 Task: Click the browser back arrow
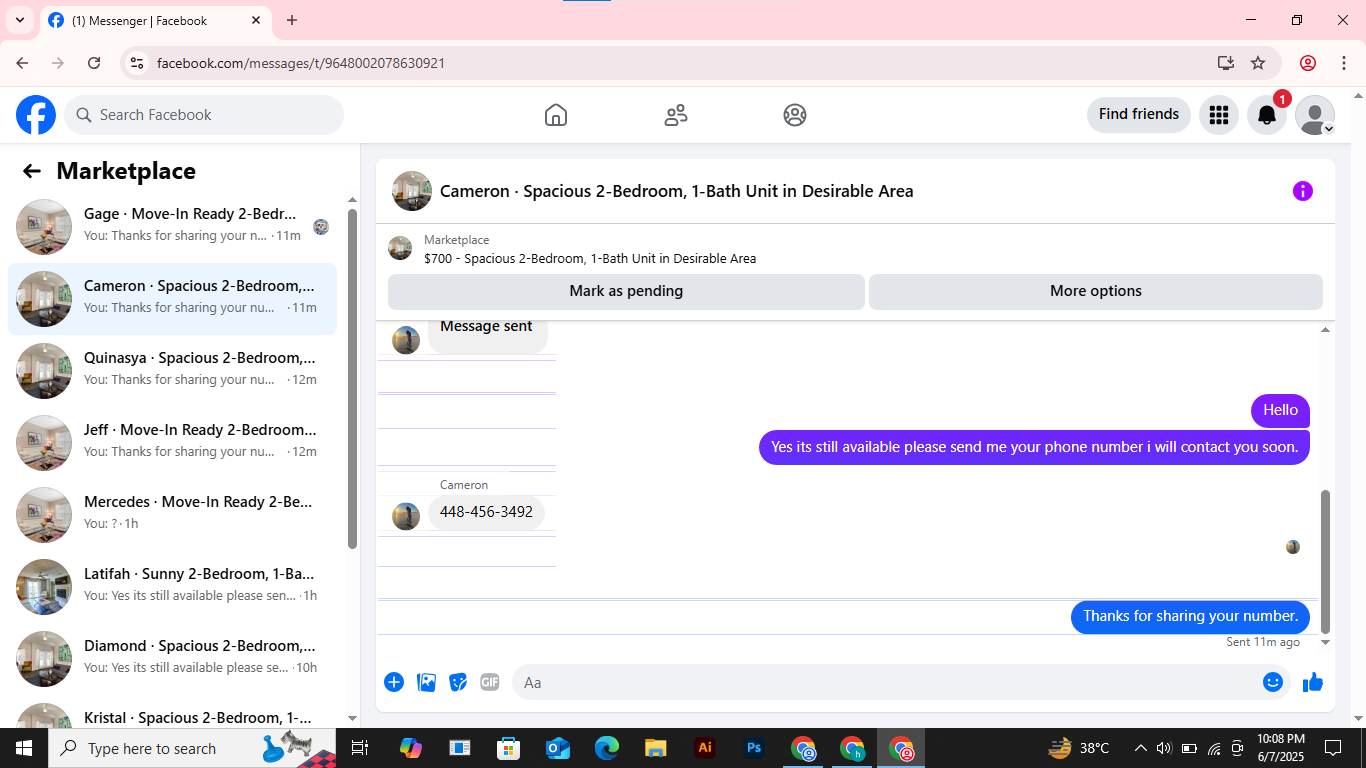(x=22, y=63)
